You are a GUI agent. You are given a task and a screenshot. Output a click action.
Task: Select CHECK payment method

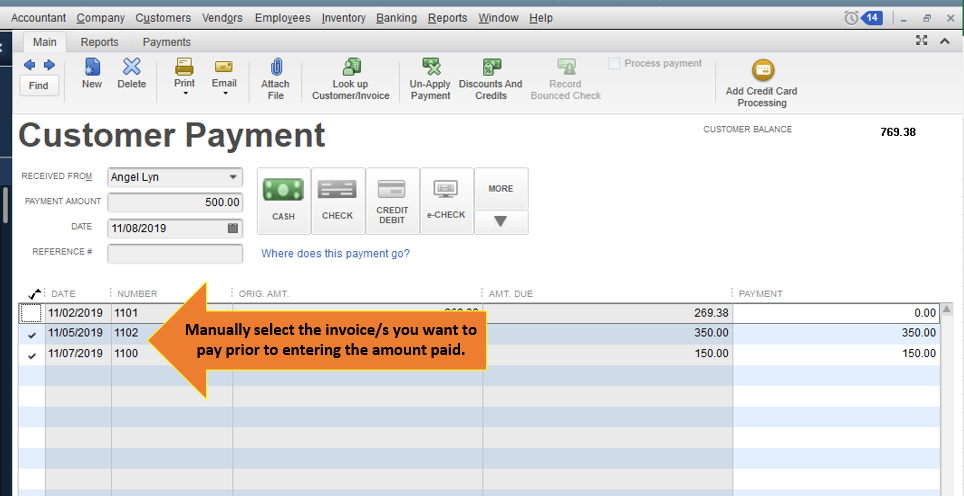(338, 201)
